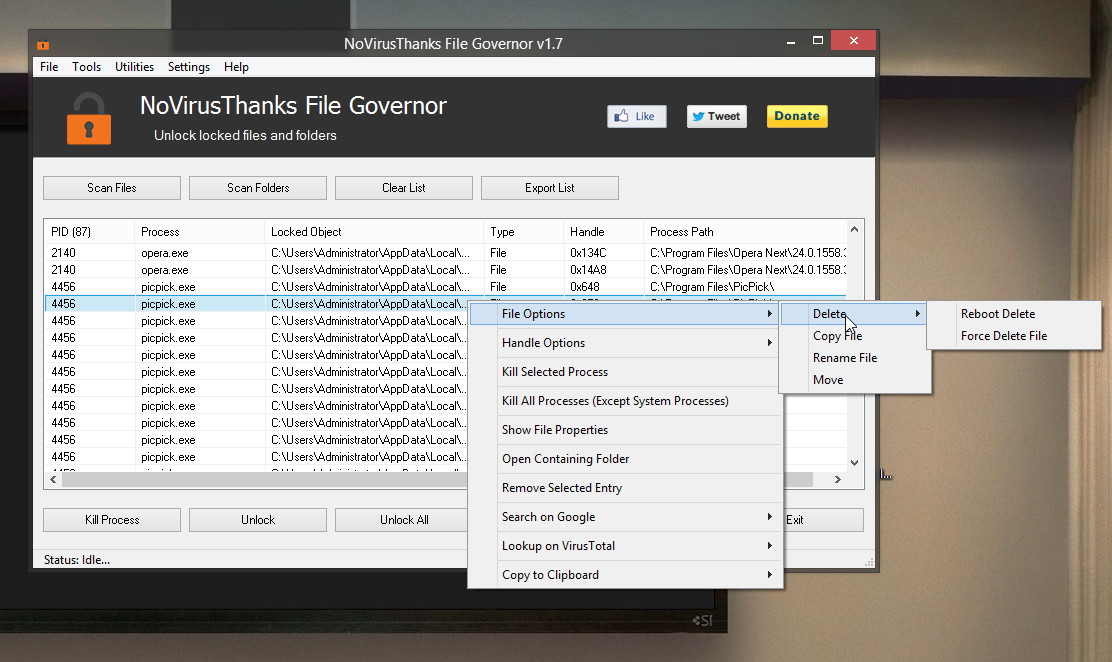Select Reboot Delete option
This screenshot has width=1112, height=662.
point(1013,314)
